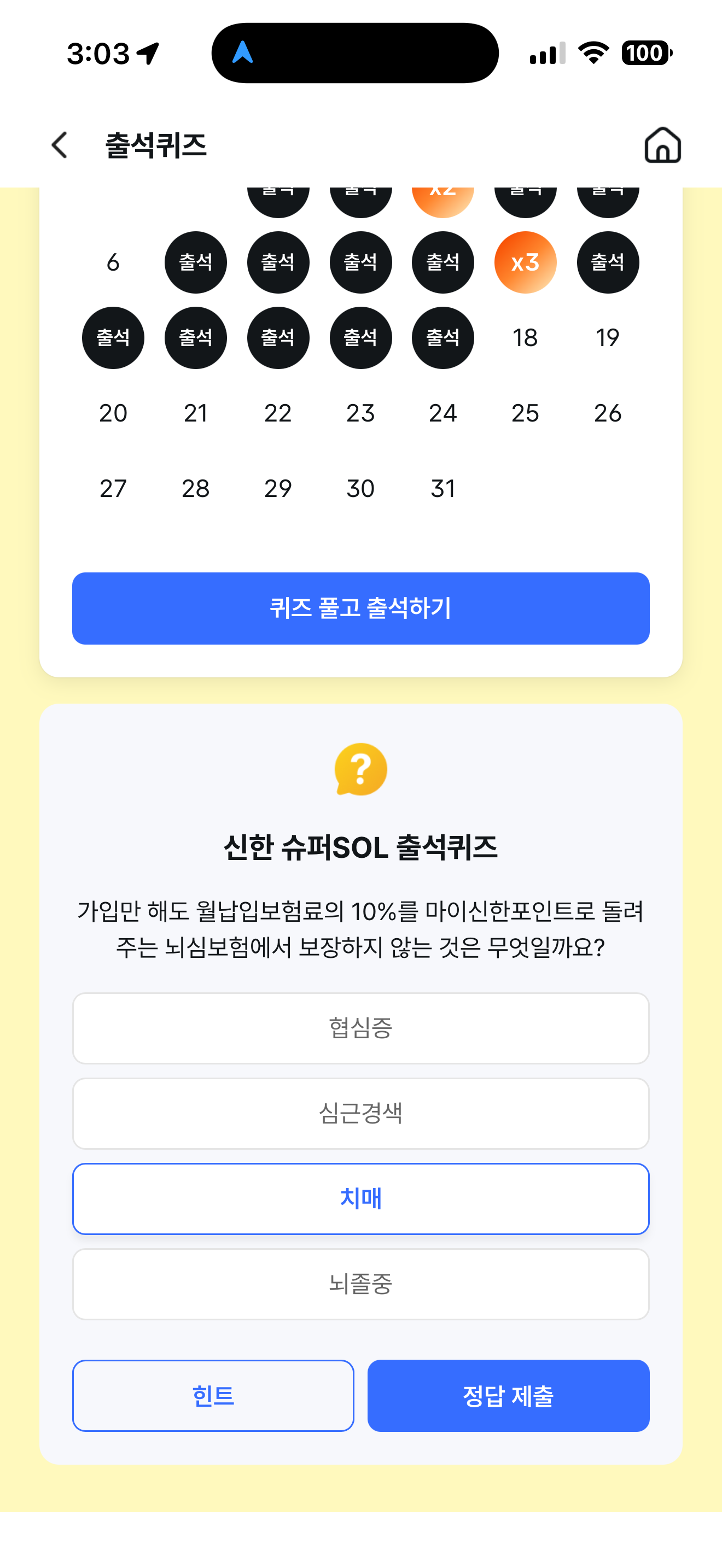
Task: Select calendar date 18
Action: [x=525, y=338]
